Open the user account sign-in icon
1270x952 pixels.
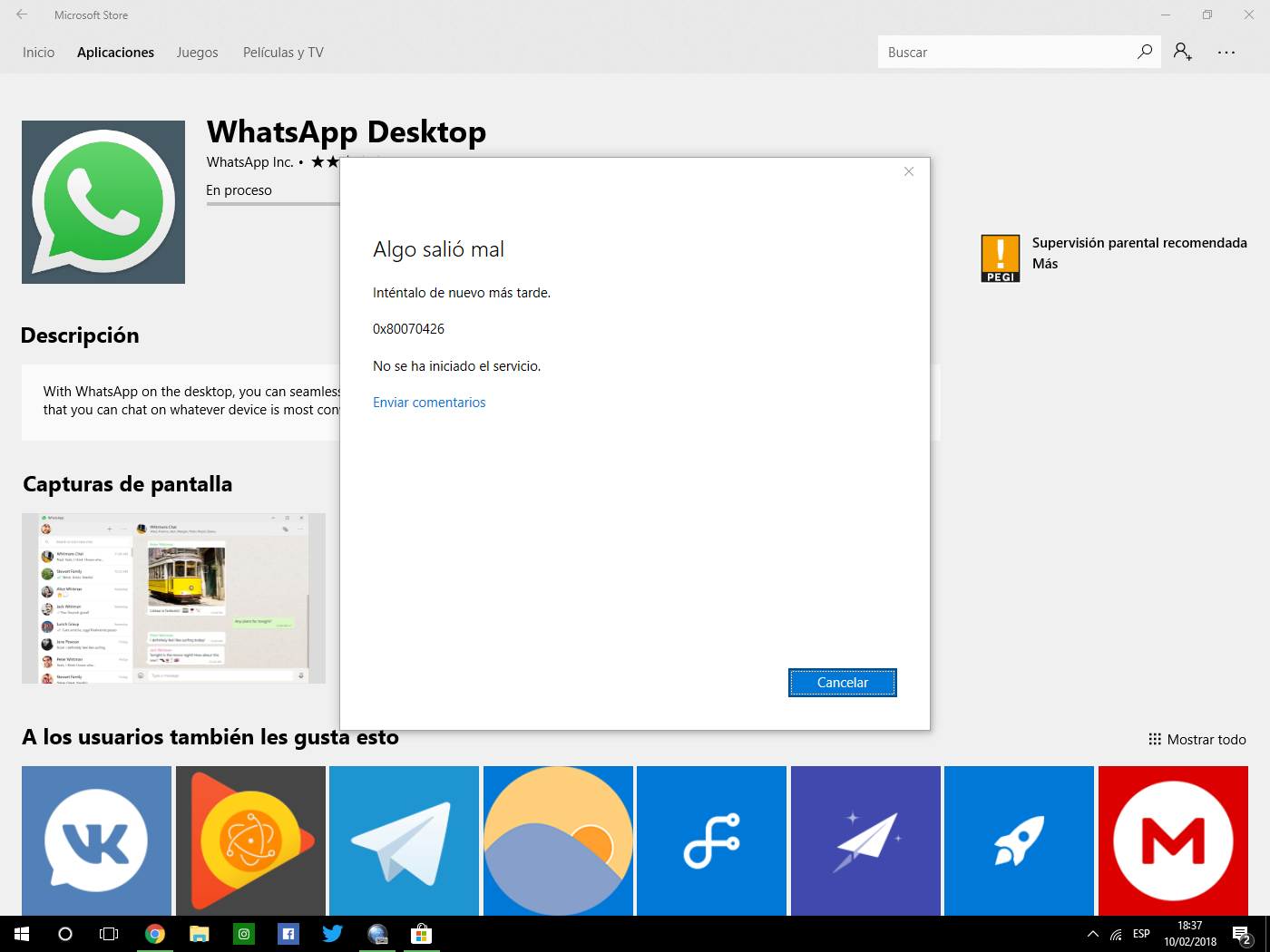(1183, 52)
